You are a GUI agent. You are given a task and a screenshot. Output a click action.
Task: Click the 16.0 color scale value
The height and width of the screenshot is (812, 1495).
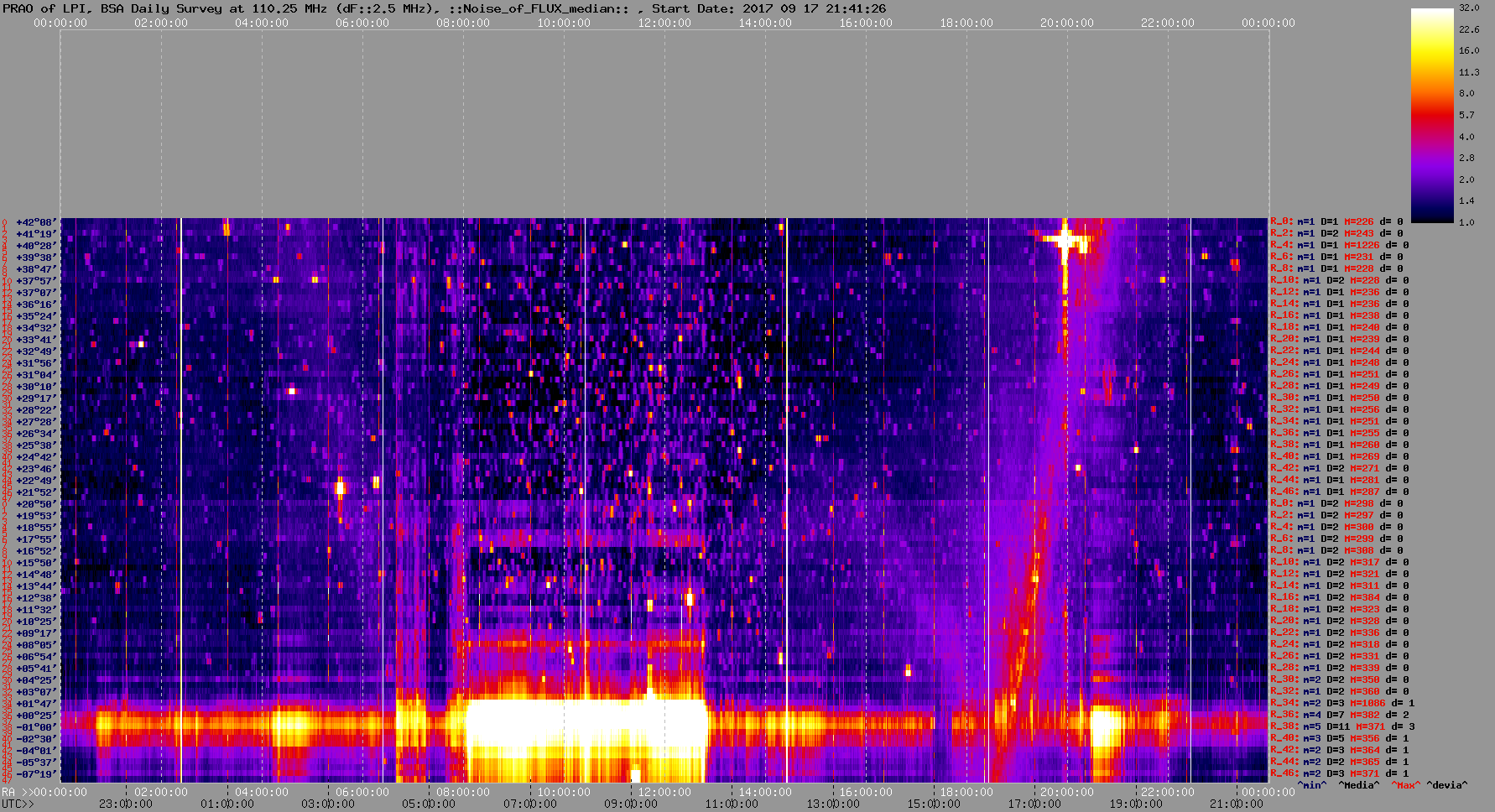(x=1469, y=50)
